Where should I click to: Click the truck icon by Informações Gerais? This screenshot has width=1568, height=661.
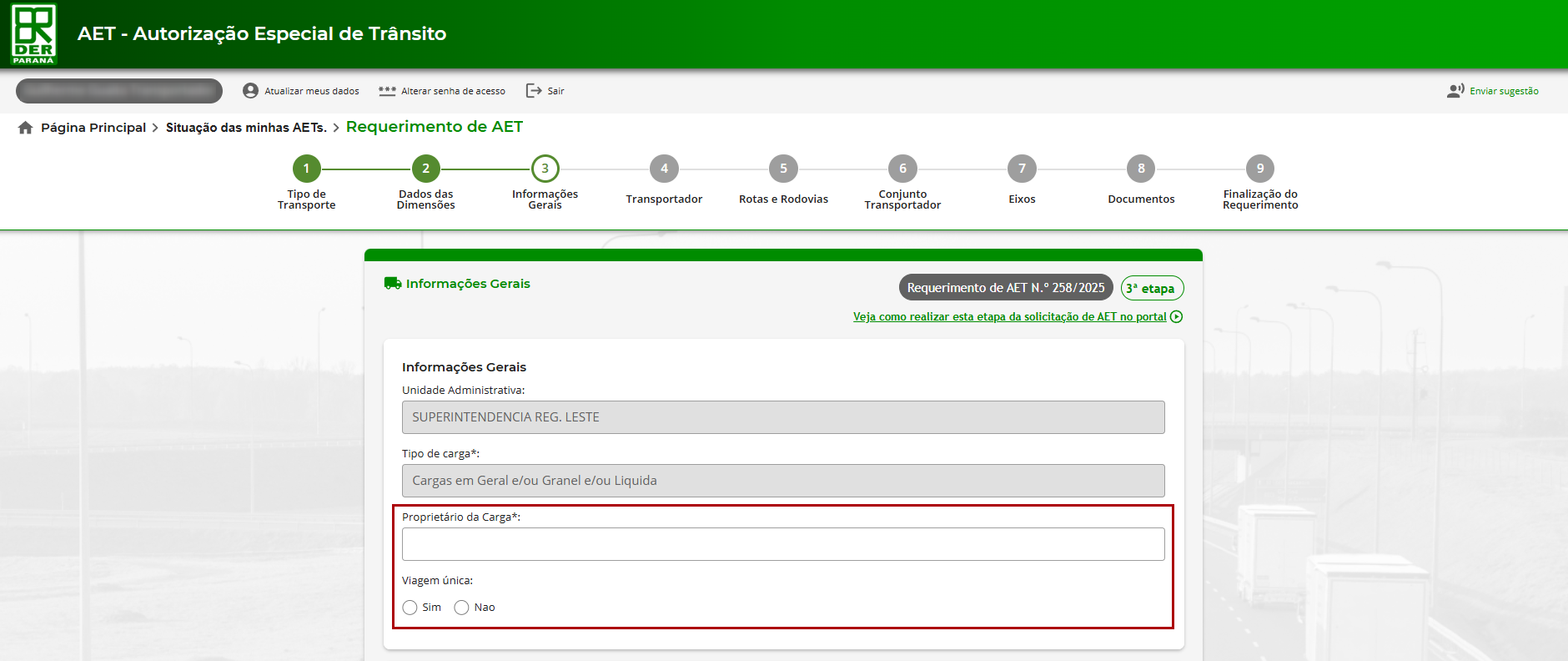click(393, 283)
